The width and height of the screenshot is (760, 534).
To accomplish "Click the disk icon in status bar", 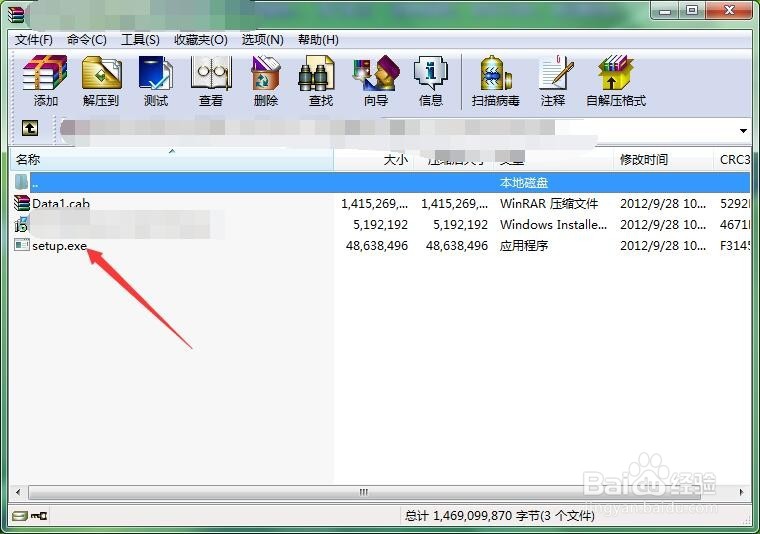I will [x=20, y=516].
